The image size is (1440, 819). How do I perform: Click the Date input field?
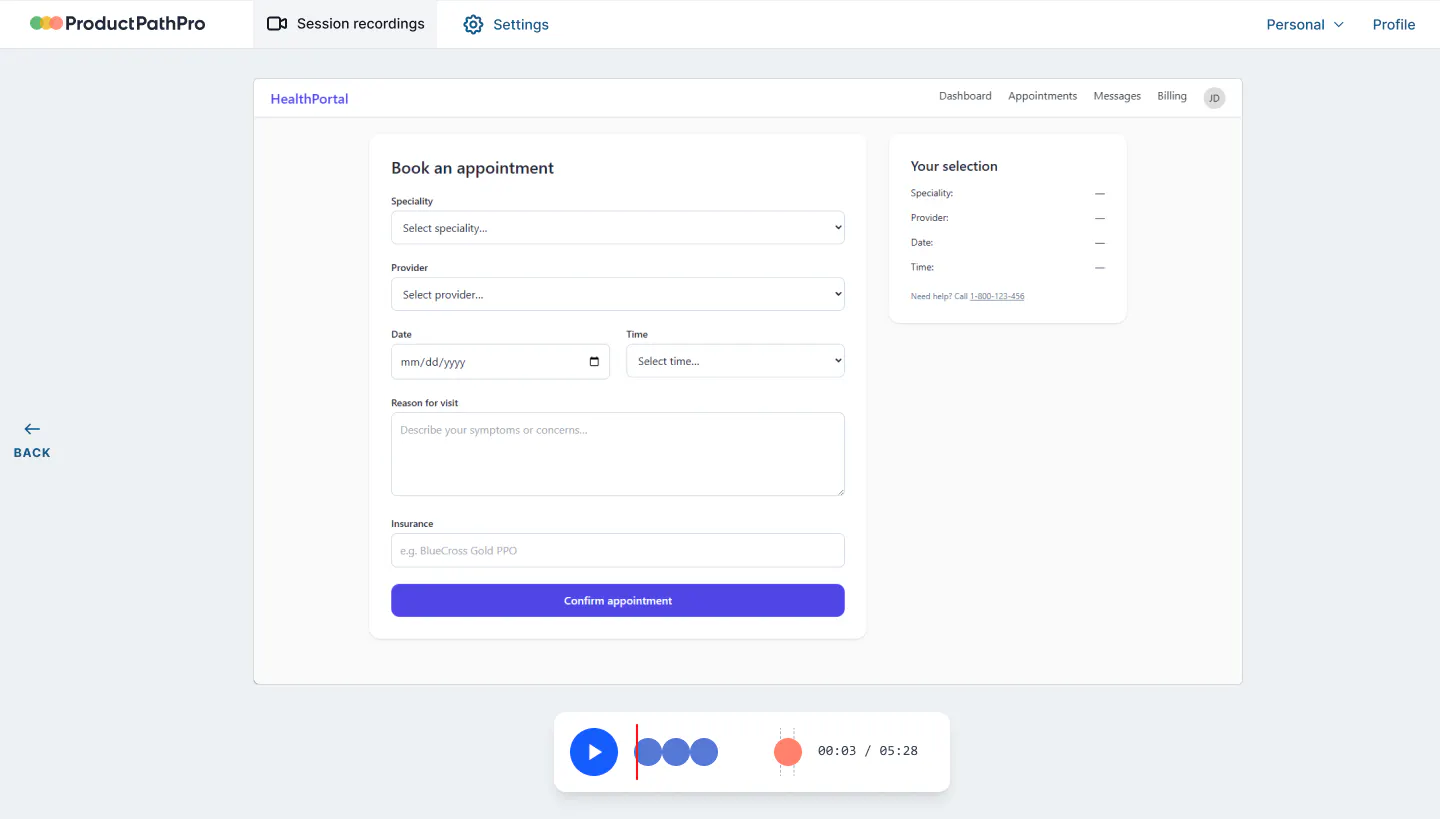click(500, 362)
